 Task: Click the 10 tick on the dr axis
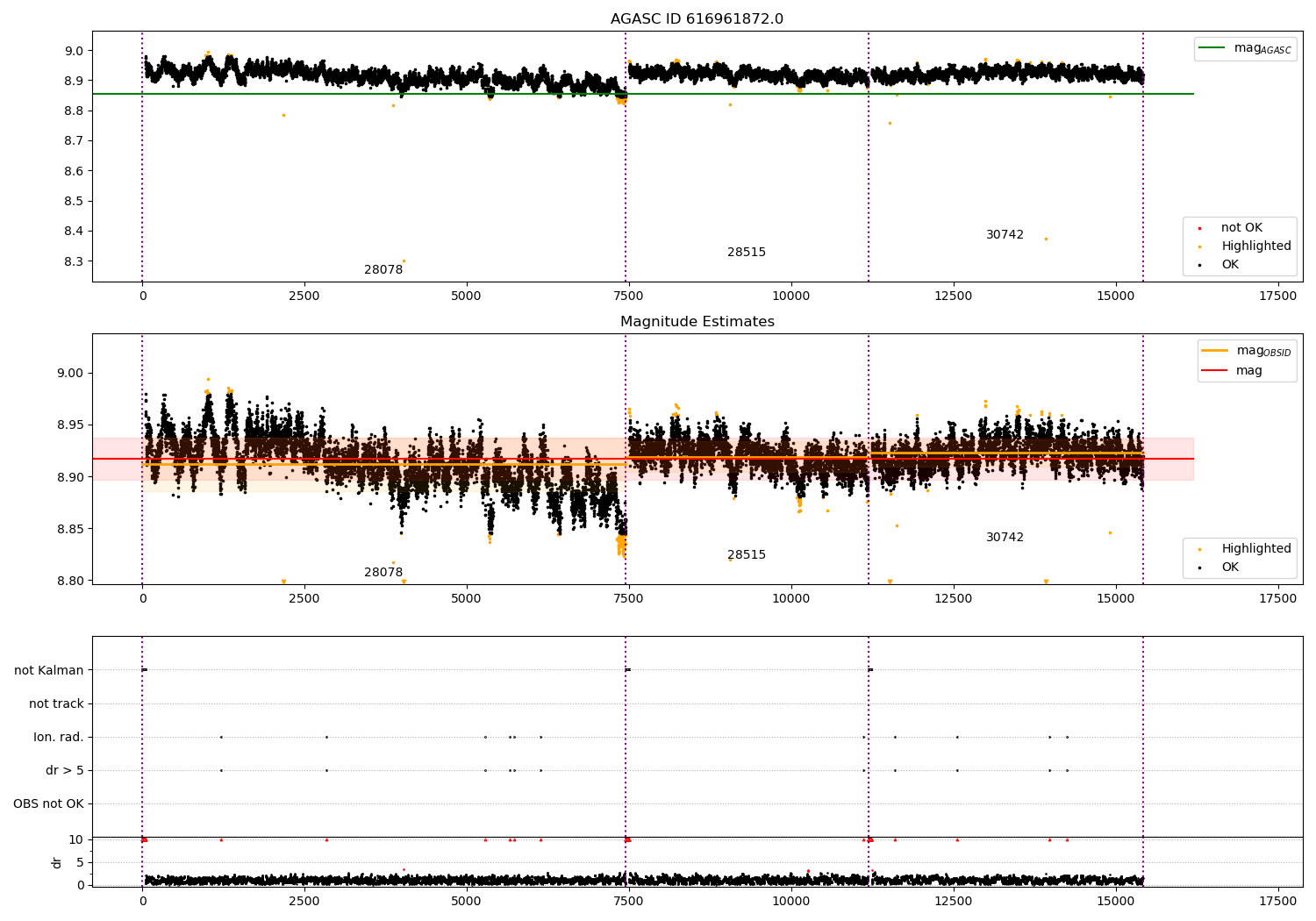[x=75, y=840]
